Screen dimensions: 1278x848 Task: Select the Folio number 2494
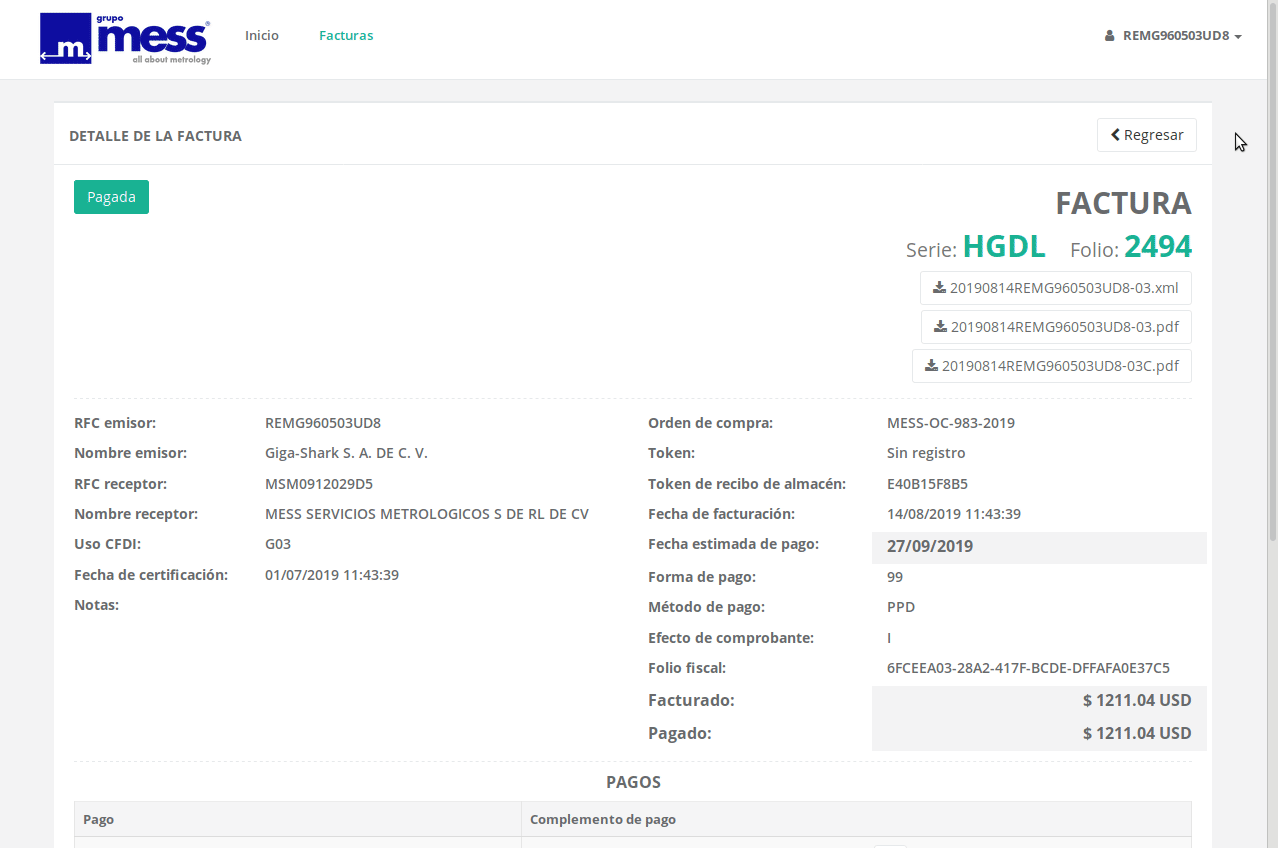click(1158, 247)
